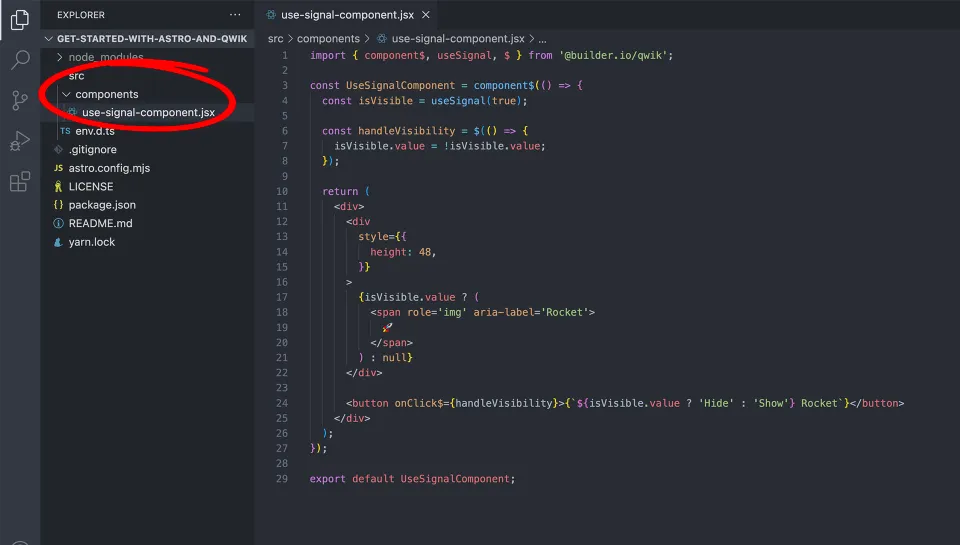Click the components breadcrumb segment

tap(328, 39)
